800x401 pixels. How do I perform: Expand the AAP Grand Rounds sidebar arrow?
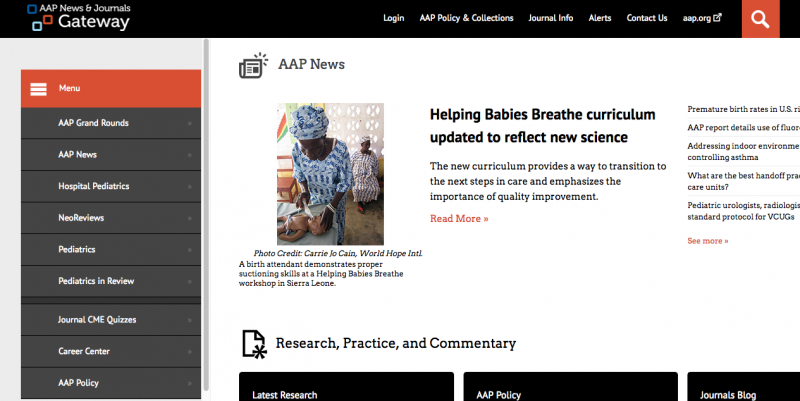tap(189, 124)
